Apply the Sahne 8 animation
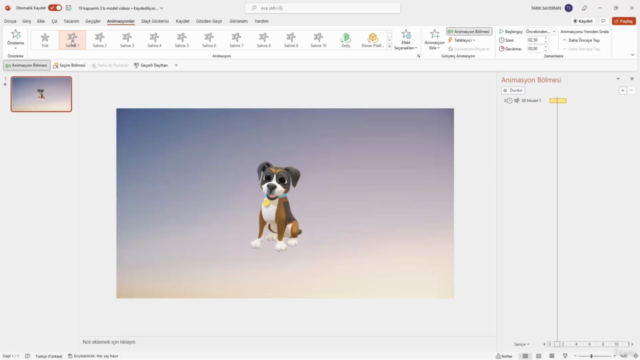The width and height of the screenshot is (640, 360). tap(264, 40)
